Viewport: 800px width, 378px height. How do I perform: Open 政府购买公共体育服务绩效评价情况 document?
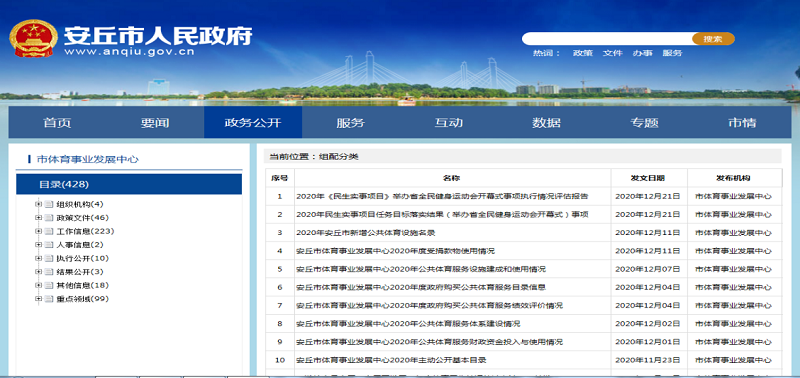(x=429, y=306)
